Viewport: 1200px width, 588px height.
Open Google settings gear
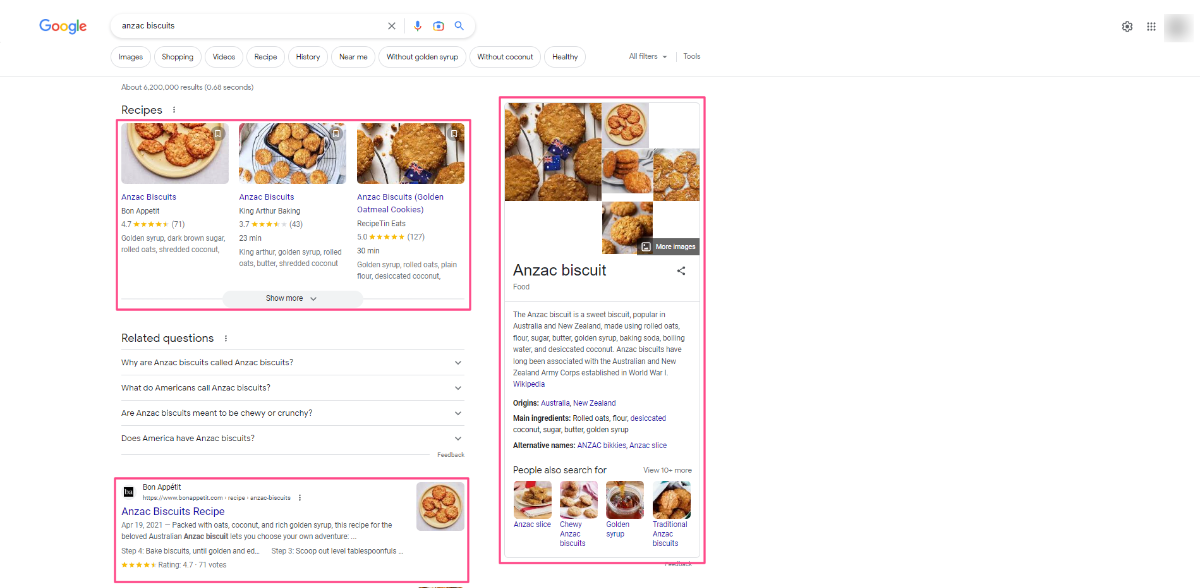[1127, 26]
